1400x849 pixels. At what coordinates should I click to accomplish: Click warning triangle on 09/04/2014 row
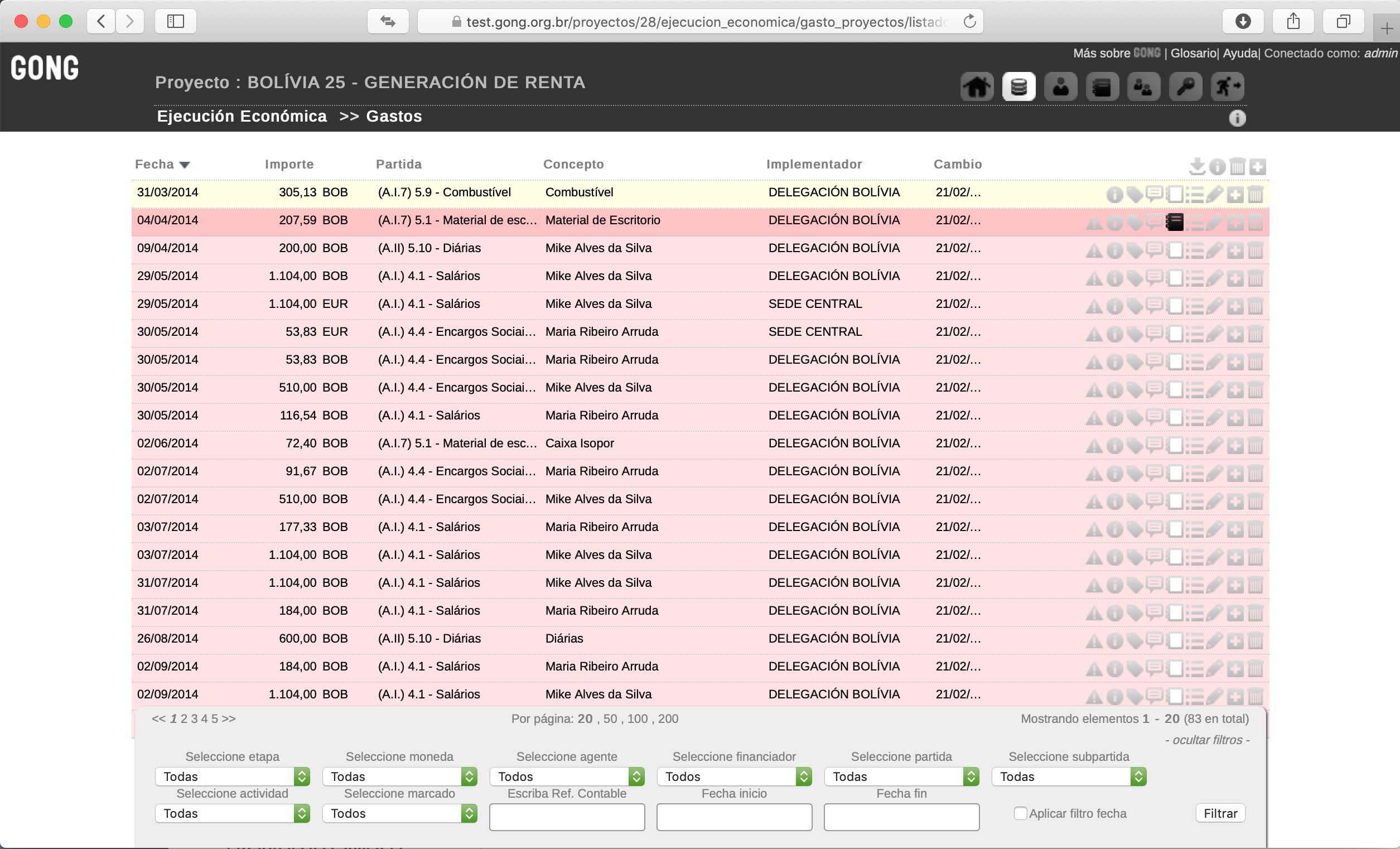click(x=1094, y=250)
